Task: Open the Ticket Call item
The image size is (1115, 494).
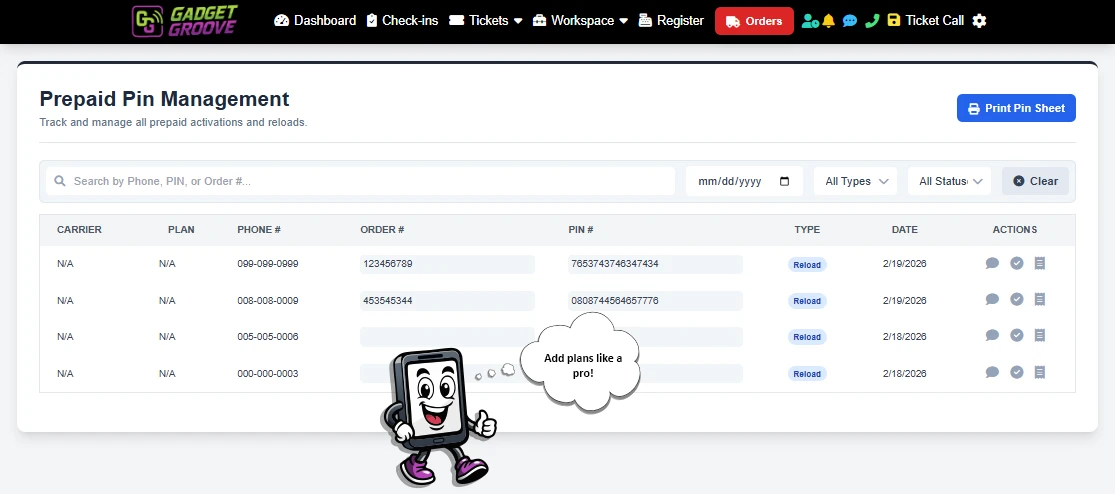Action: (x=925, y=21)
